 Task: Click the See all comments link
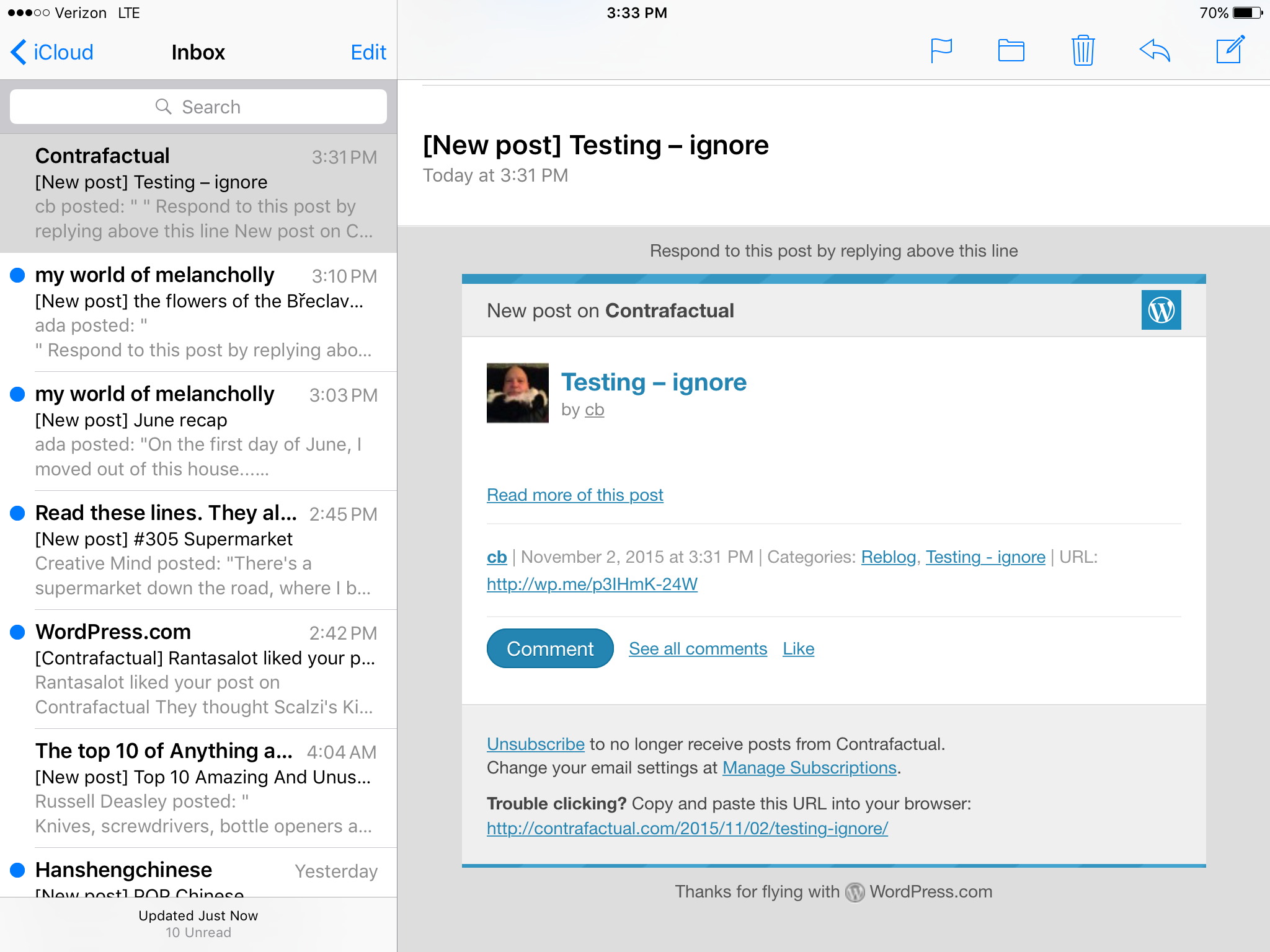pyautogui.click(x=698, y=648)
